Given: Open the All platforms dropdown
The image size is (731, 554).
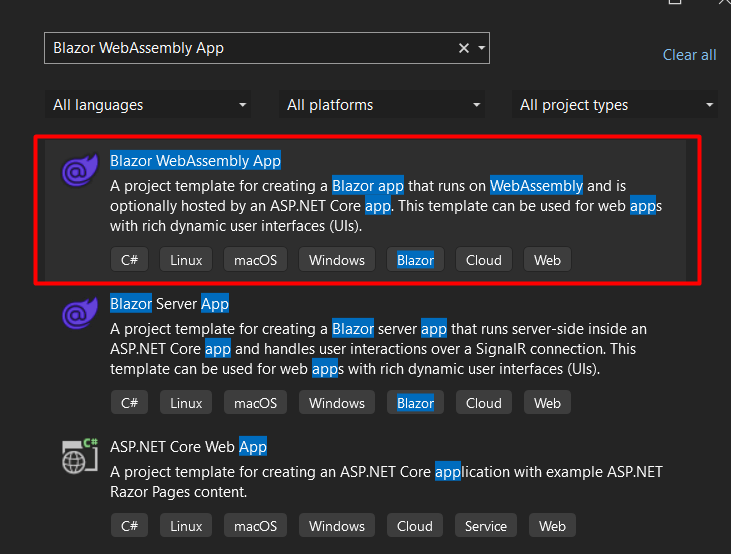Looking at the screenshot, I should pyautogui.click(x=382, y=104).
